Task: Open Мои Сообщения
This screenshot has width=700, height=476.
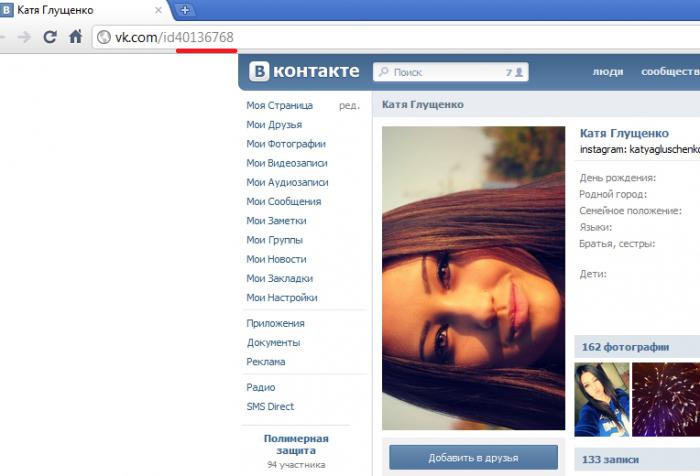Action: click(x=283, y=201)
